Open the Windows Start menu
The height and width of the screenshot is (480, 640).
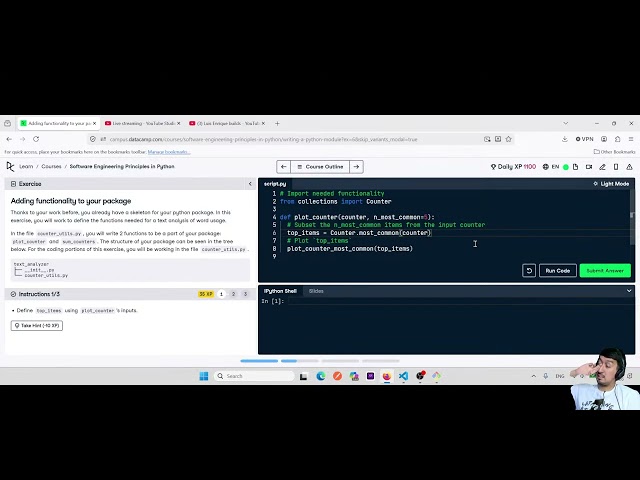[204, 376]
